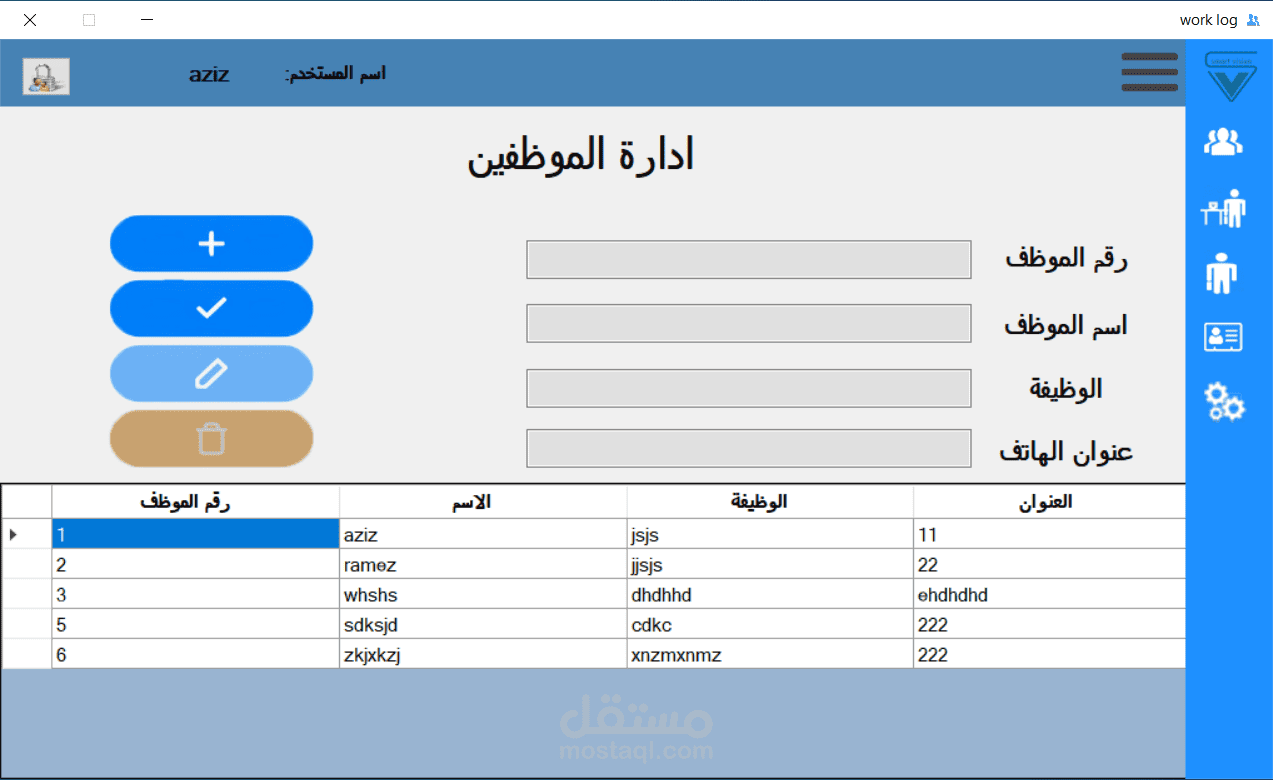
Task: Select the name cell aziz in table
Action: tap(483, 534)
